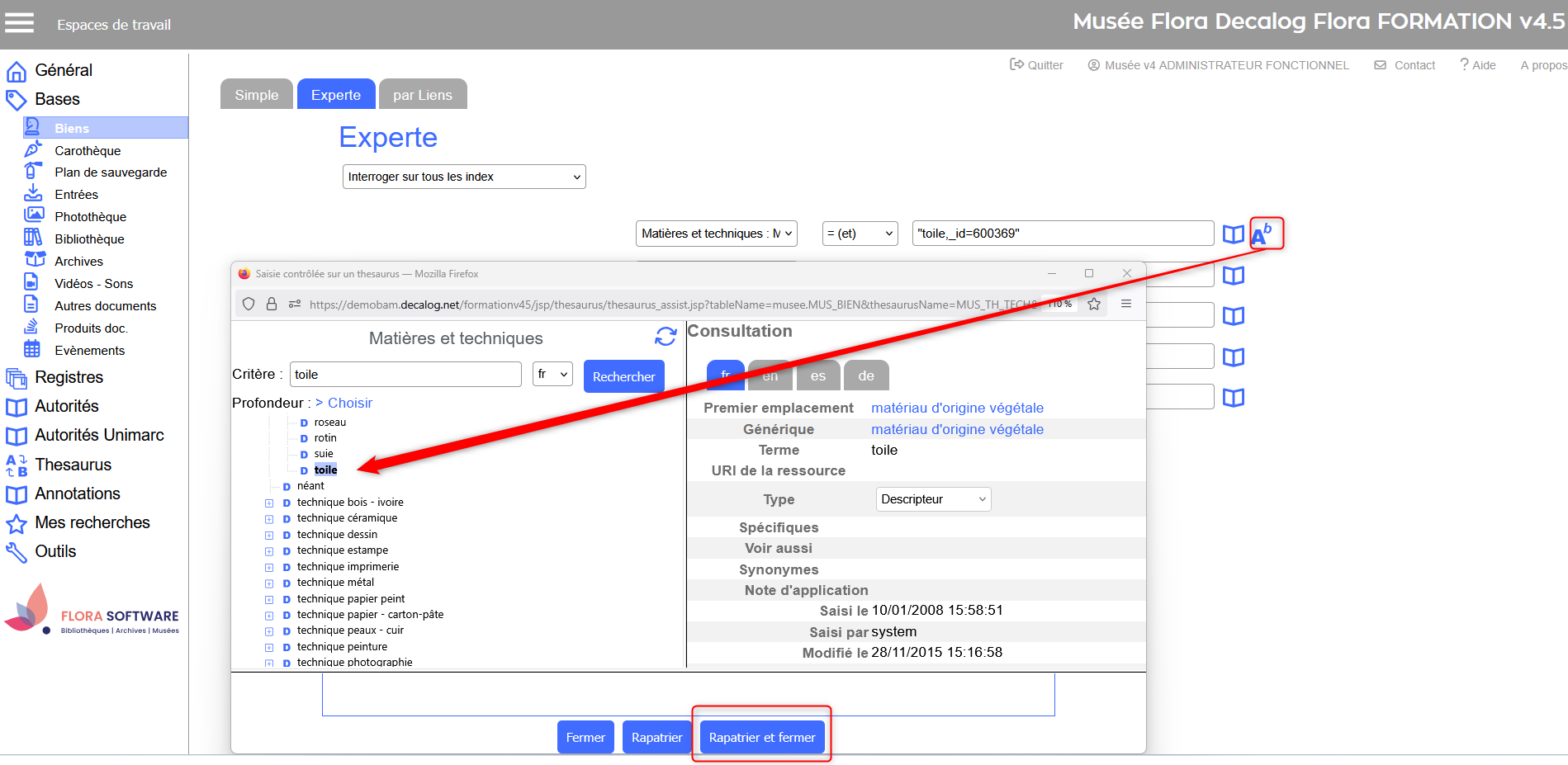Screen dimensions: 1568x765
Task: Refresh the Matières et techniques thesaurus
Action: 666,336
